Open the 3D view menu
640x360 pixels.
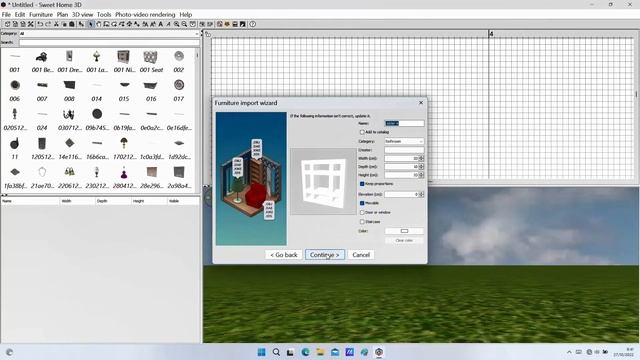click(x=82, y=15)
